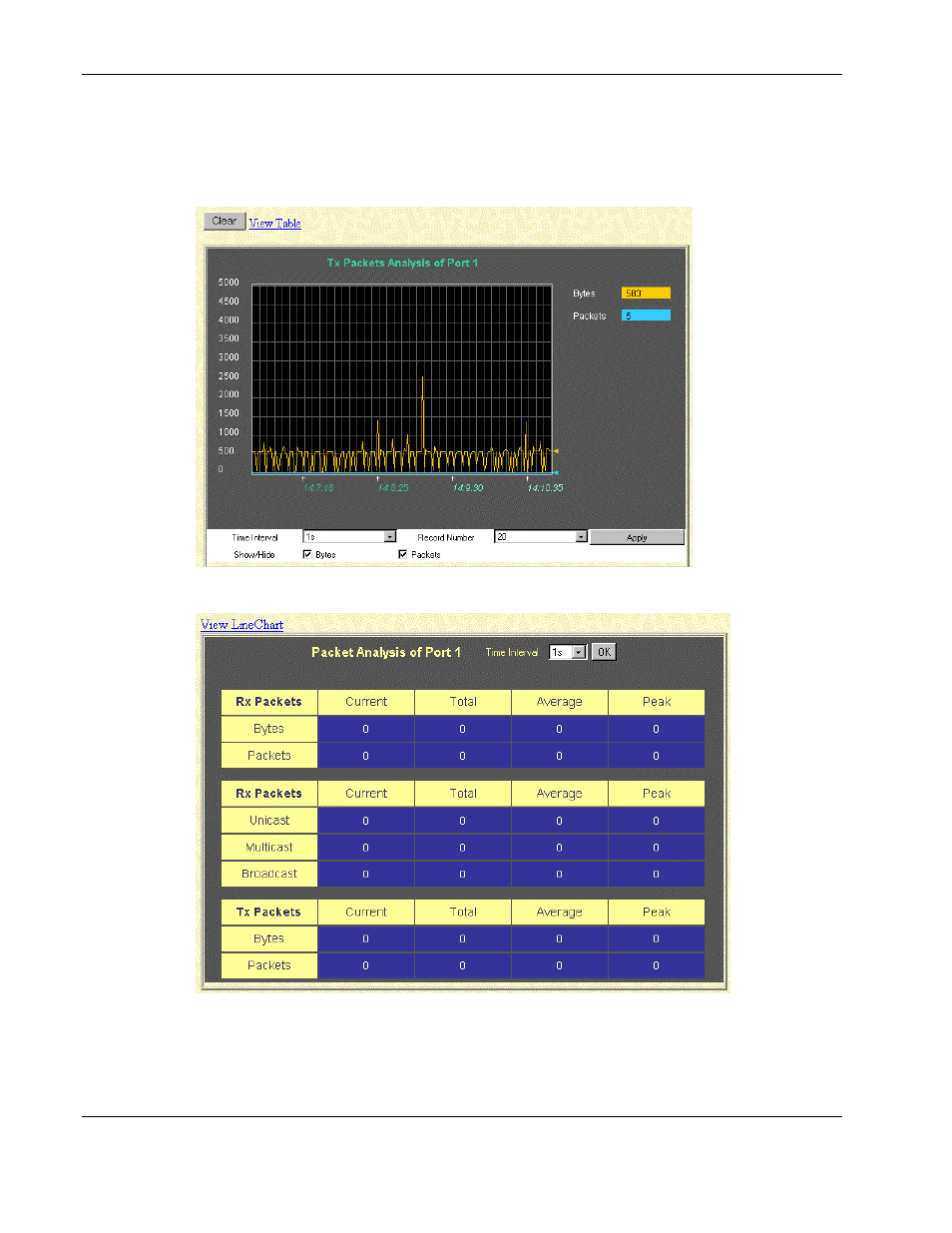
Task: Click the Multicast Current value cell
Action: click(366, 848)
